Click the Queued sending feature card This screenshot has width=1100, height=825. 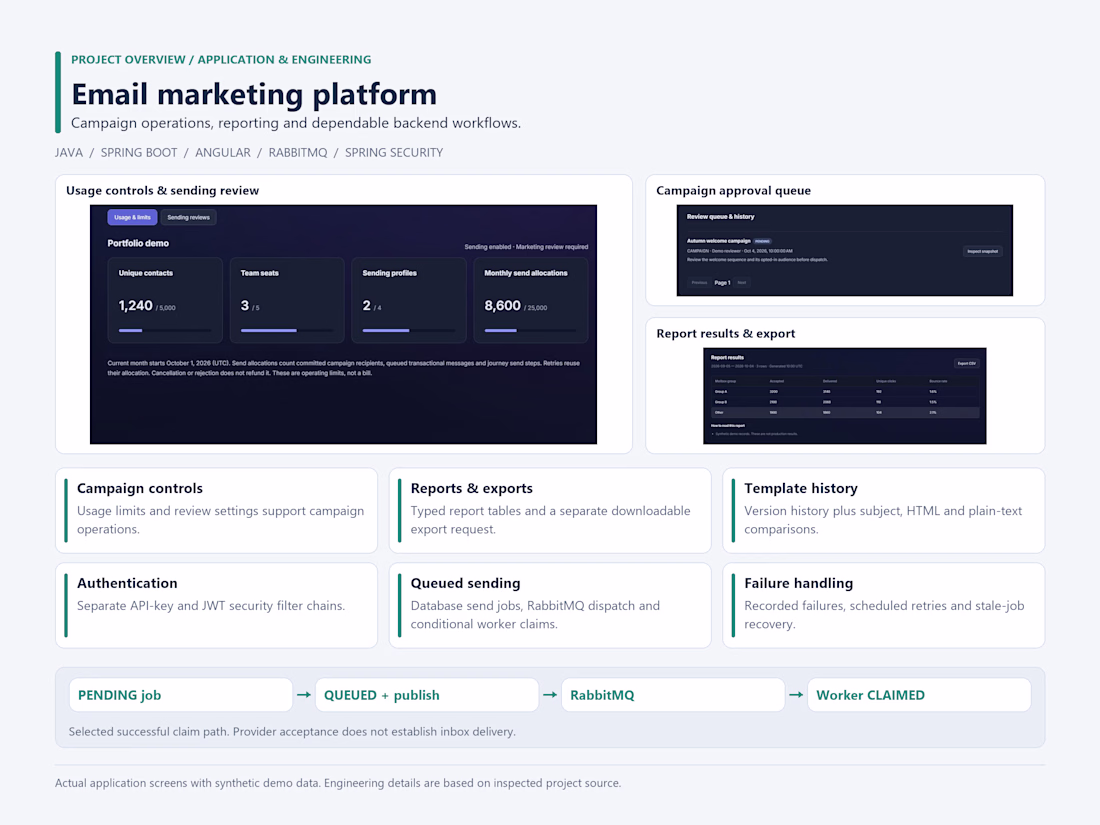tap(550, 605)
